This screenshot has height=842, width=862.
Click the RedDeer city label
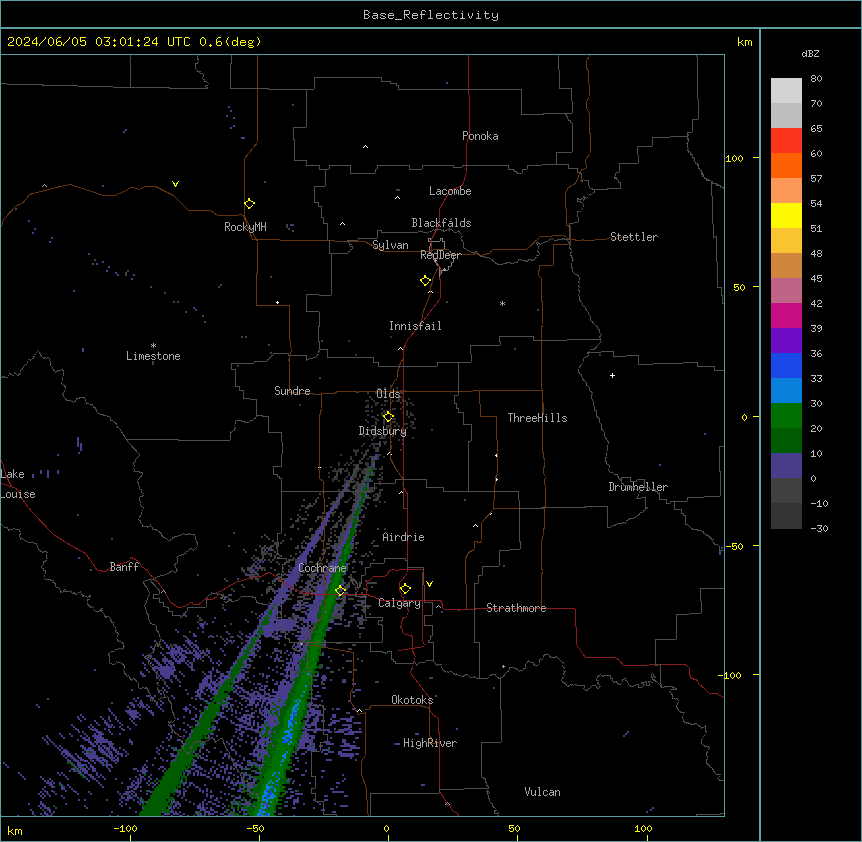click(440, 255)
